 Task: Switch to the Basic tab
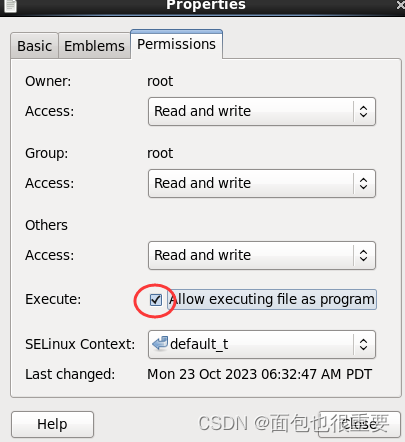click(34, 46)
